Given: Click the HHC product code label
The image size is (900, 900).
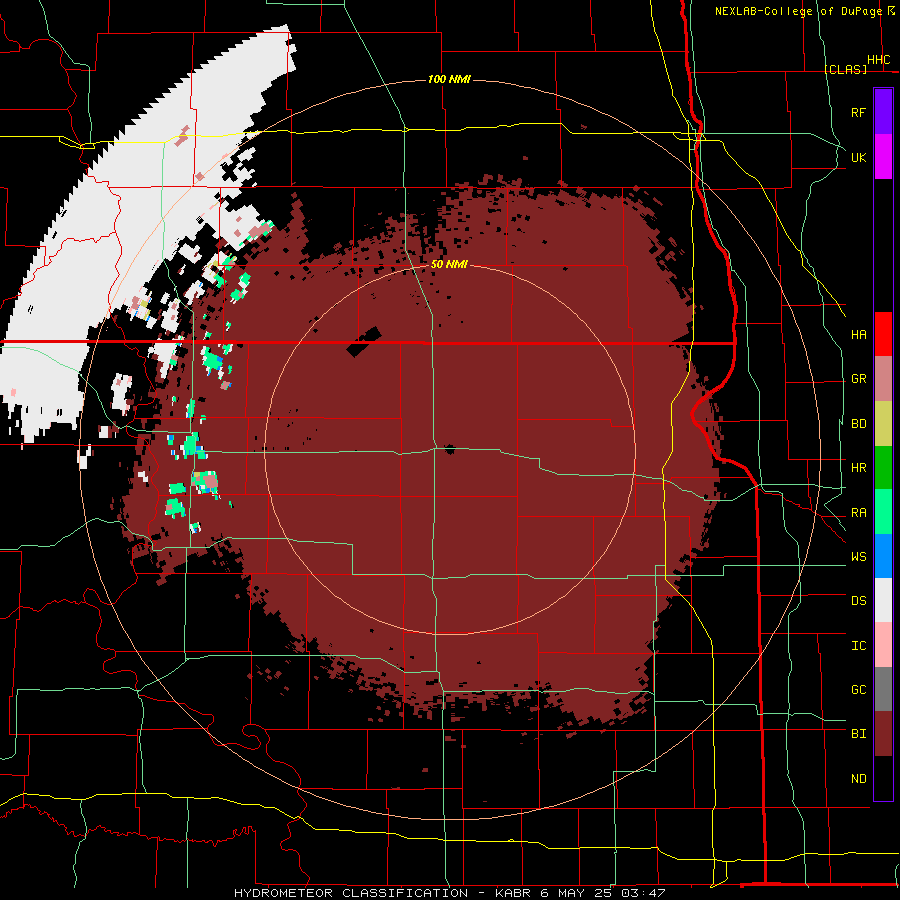Looking at the screenshot, I should pyautogui.click(x=878, y=60).
